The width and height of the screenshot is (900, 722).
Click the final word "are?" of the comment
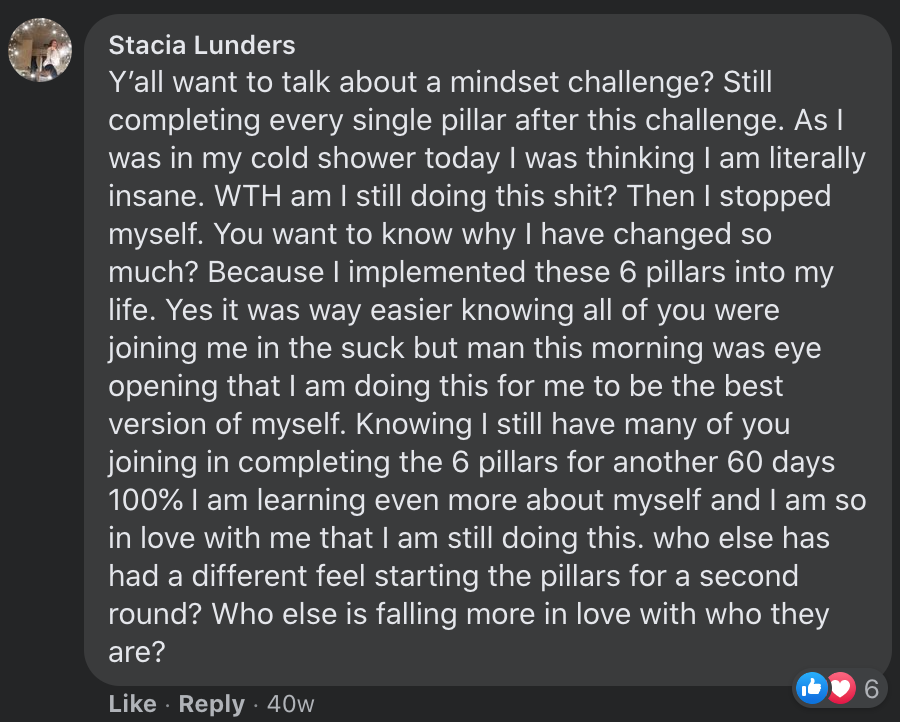[137, 652]
